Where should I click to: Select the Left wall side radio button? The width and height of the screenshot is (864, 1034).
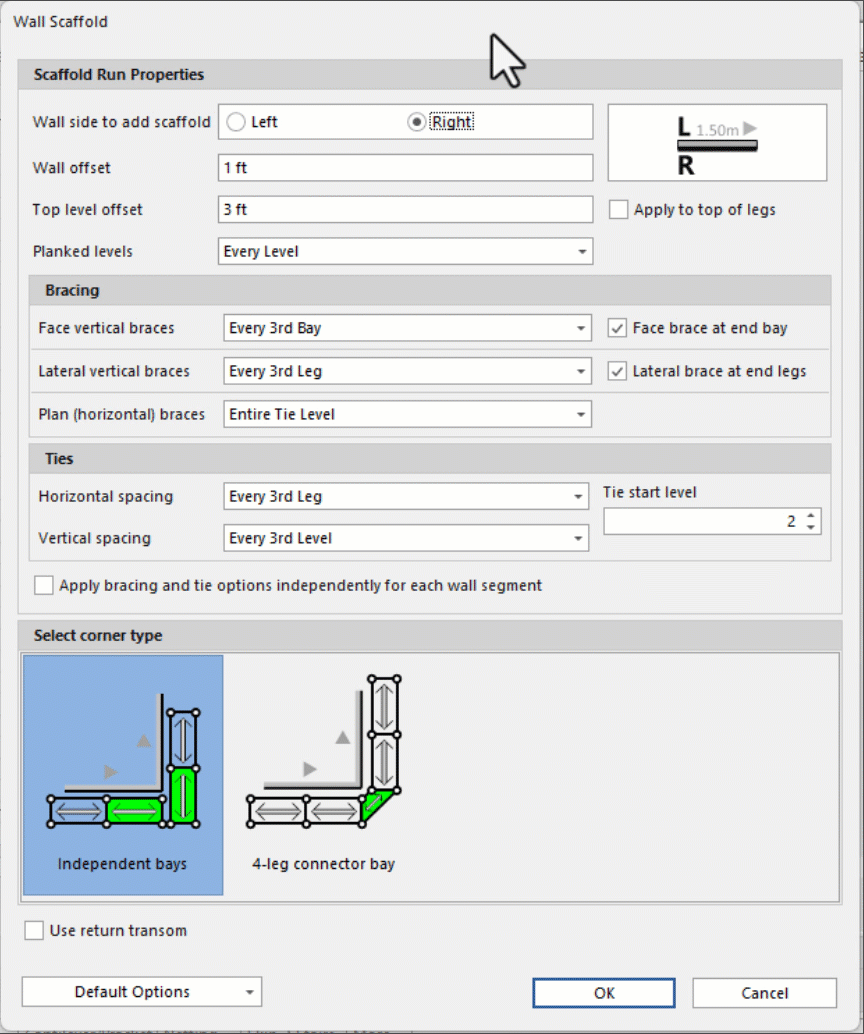point(236,122)
